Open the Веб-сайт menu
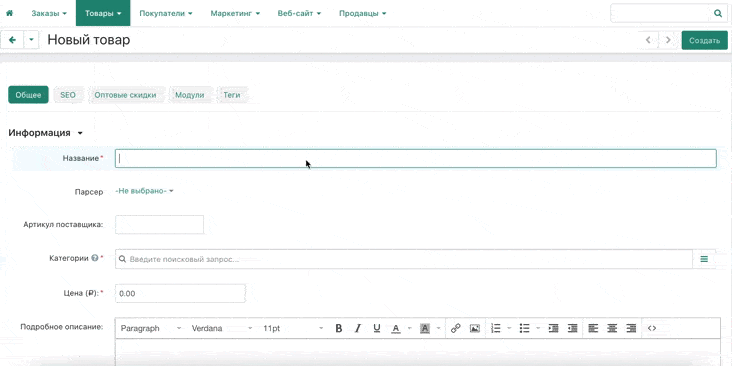Screen dimensions: 732x366 (299, 13)
